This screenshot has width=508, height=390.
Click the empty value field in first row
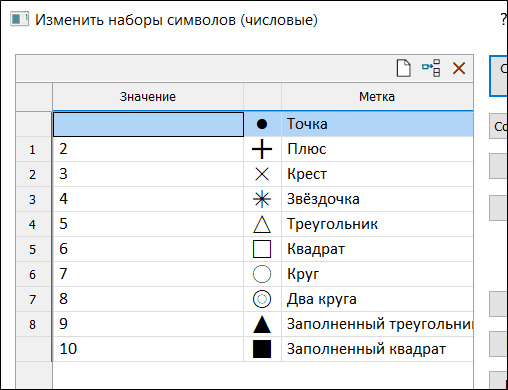click(148, 124)
